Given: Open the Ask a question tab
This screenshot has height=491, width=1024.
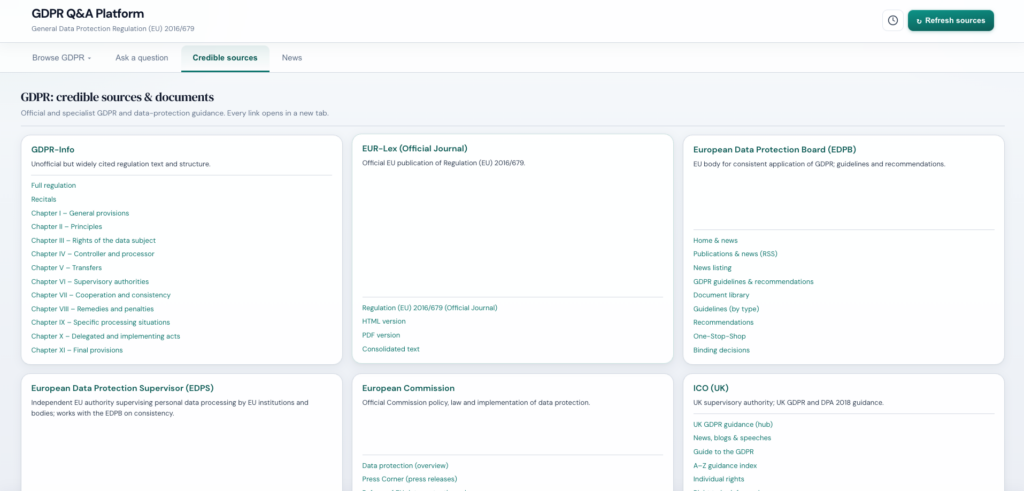Looking at the screenshot, I should (141, 58).
